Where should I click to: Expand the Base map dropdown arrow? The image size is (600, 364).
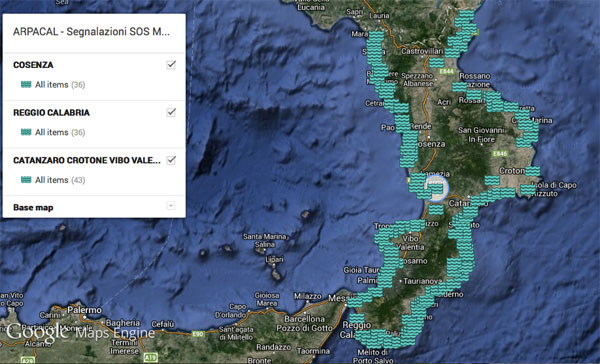pos(171,206)
